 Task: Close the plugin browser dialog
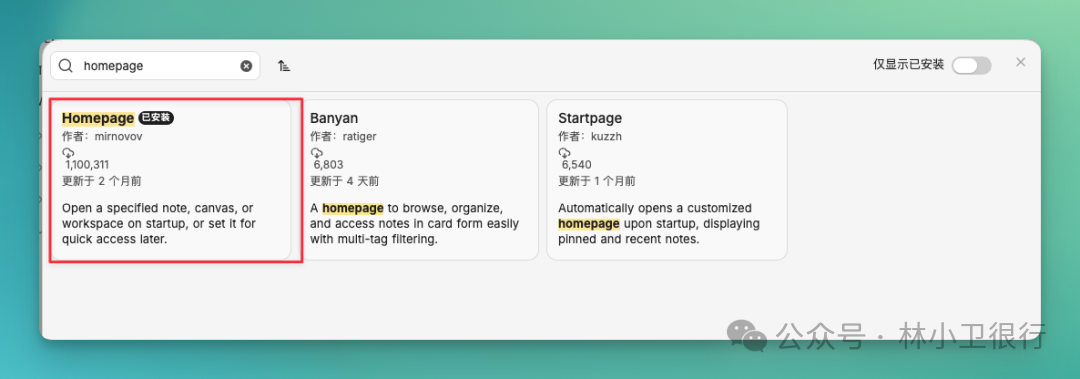1021,62
